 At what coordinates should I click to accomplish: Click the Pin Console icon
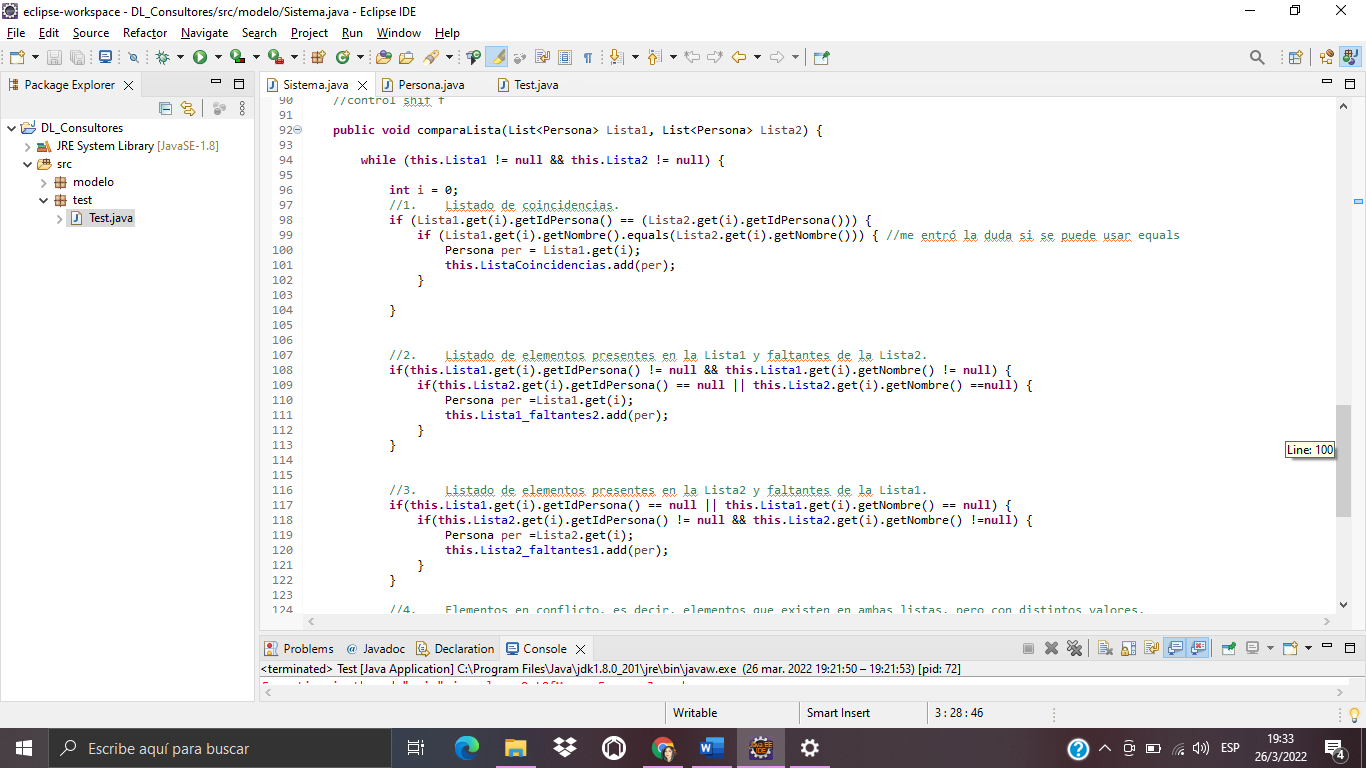[1228, 648]
